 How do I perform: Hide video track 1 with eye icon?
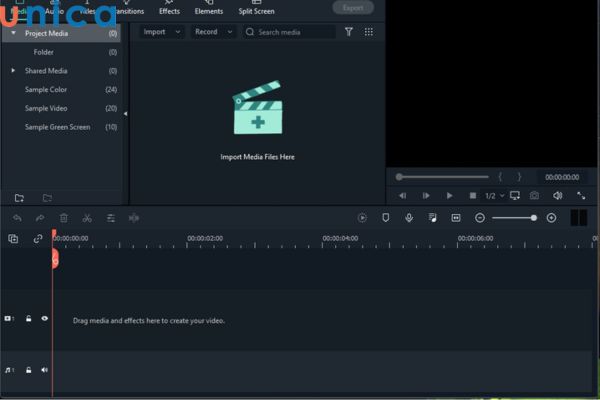[x=44, y=318]
